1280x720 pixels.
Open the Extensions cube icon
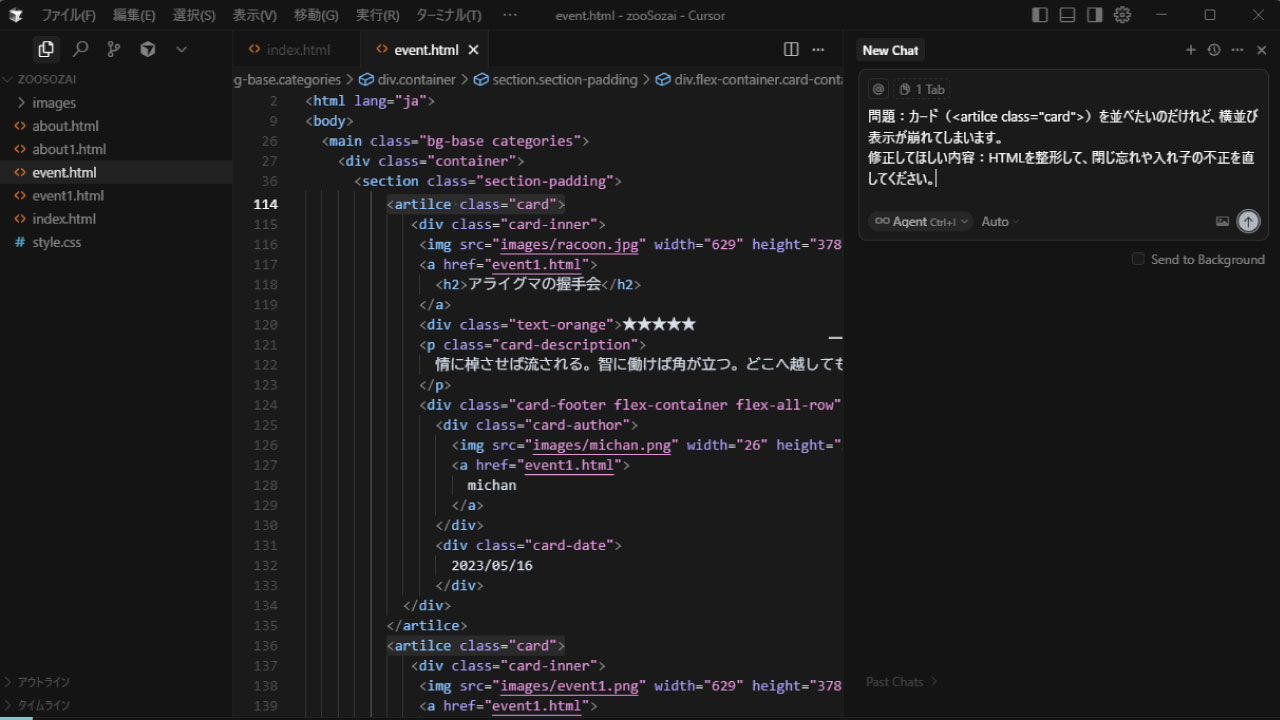tap(148, 49)
